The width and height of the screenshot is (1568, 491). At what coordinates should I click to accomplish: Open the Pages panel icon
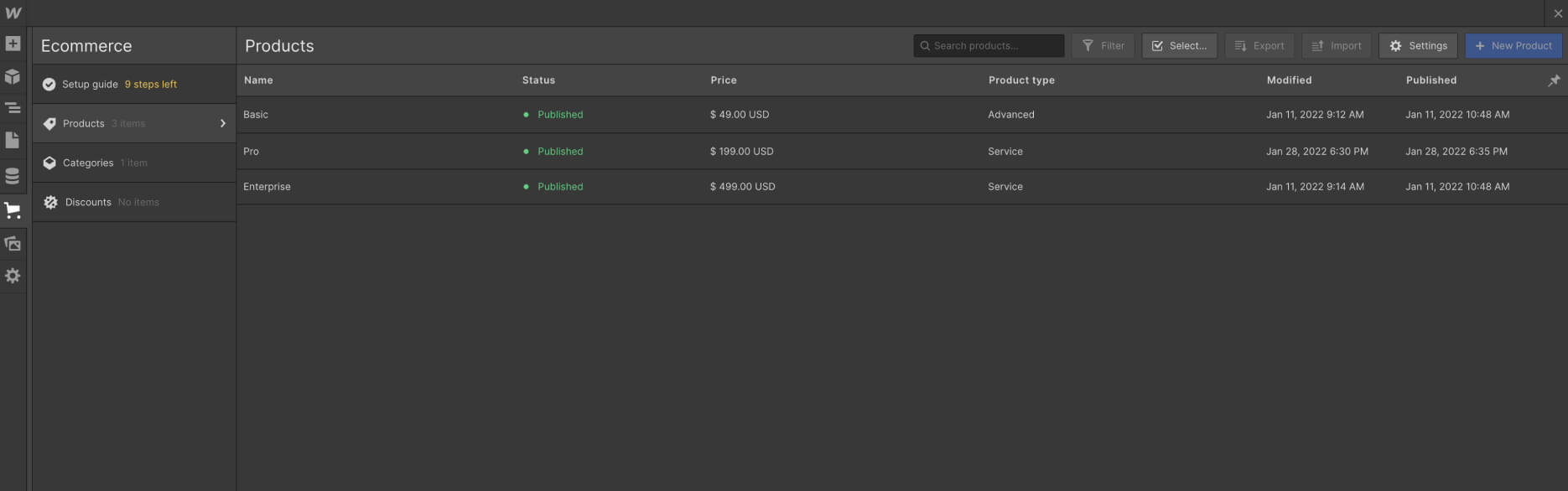tap(13, 140)
